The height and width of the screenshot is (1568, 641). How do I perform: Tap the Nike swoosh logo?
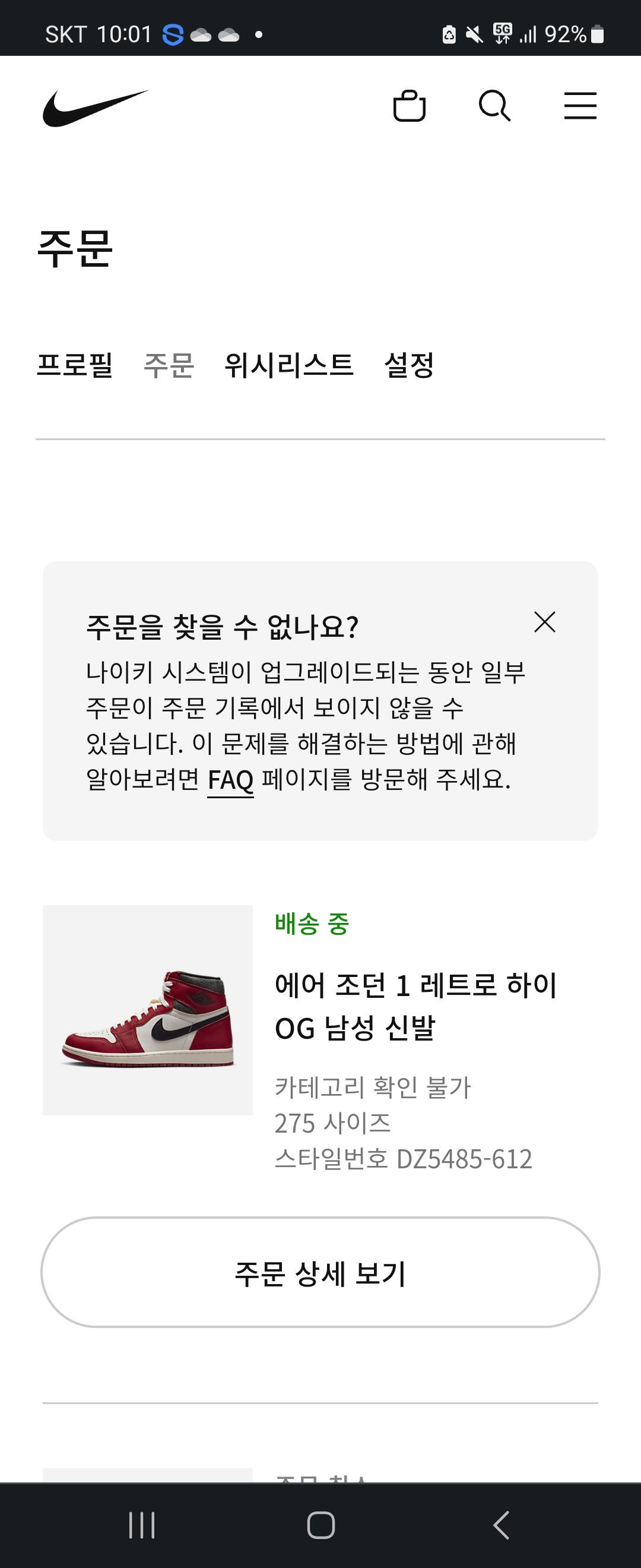click(95, 108)
